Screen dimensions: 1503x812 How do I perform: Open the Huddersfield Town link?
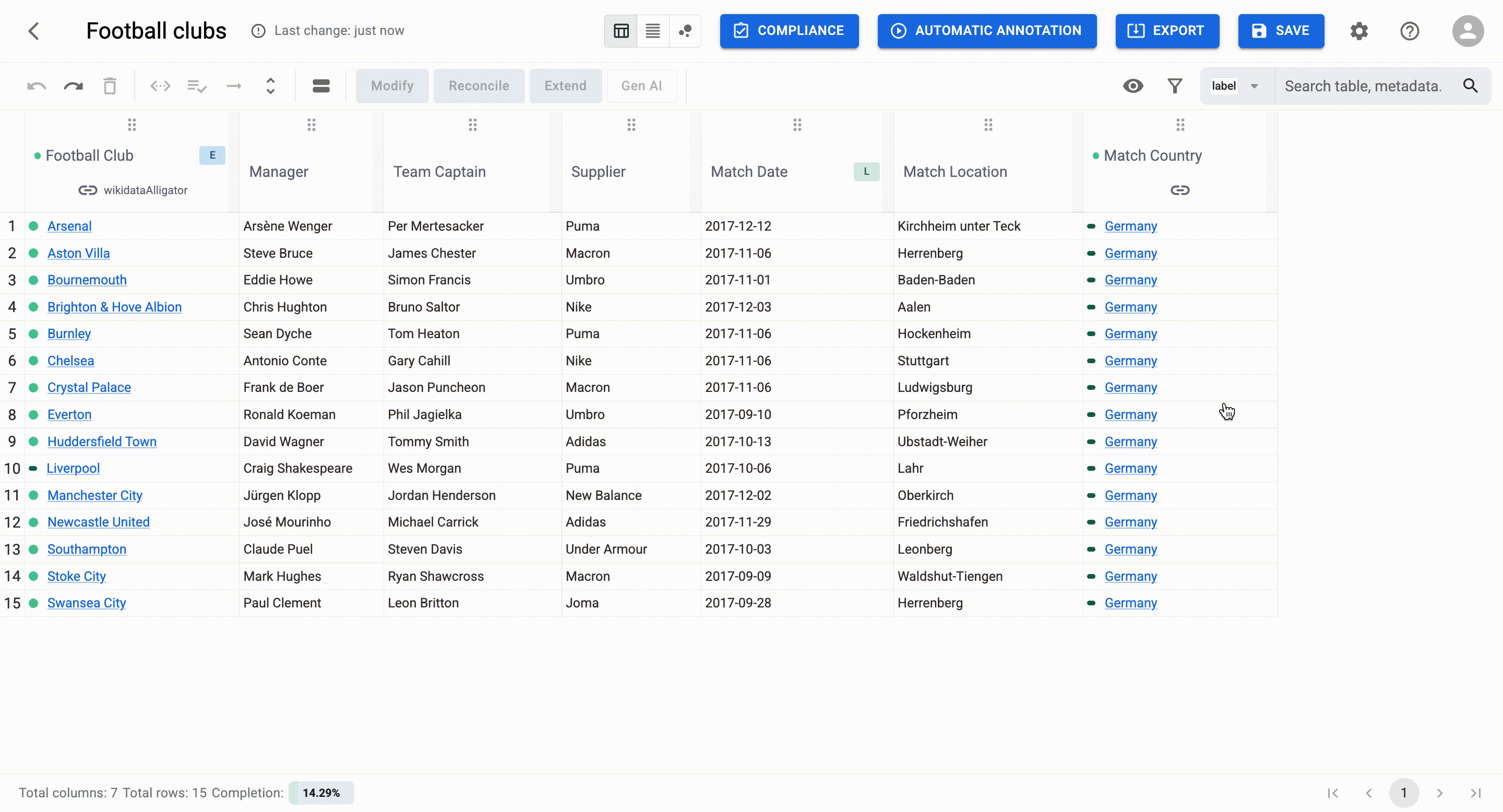coord(102,441)
